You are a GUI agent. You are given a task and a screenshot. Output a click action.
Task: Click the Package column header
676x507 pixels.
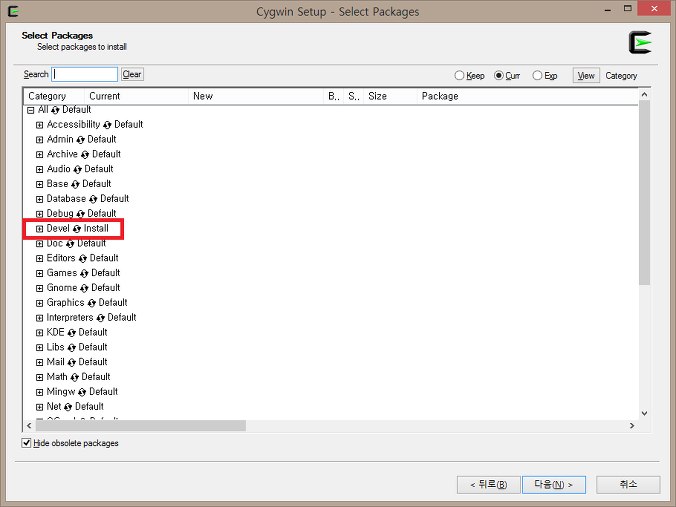[x=527, y=96]
